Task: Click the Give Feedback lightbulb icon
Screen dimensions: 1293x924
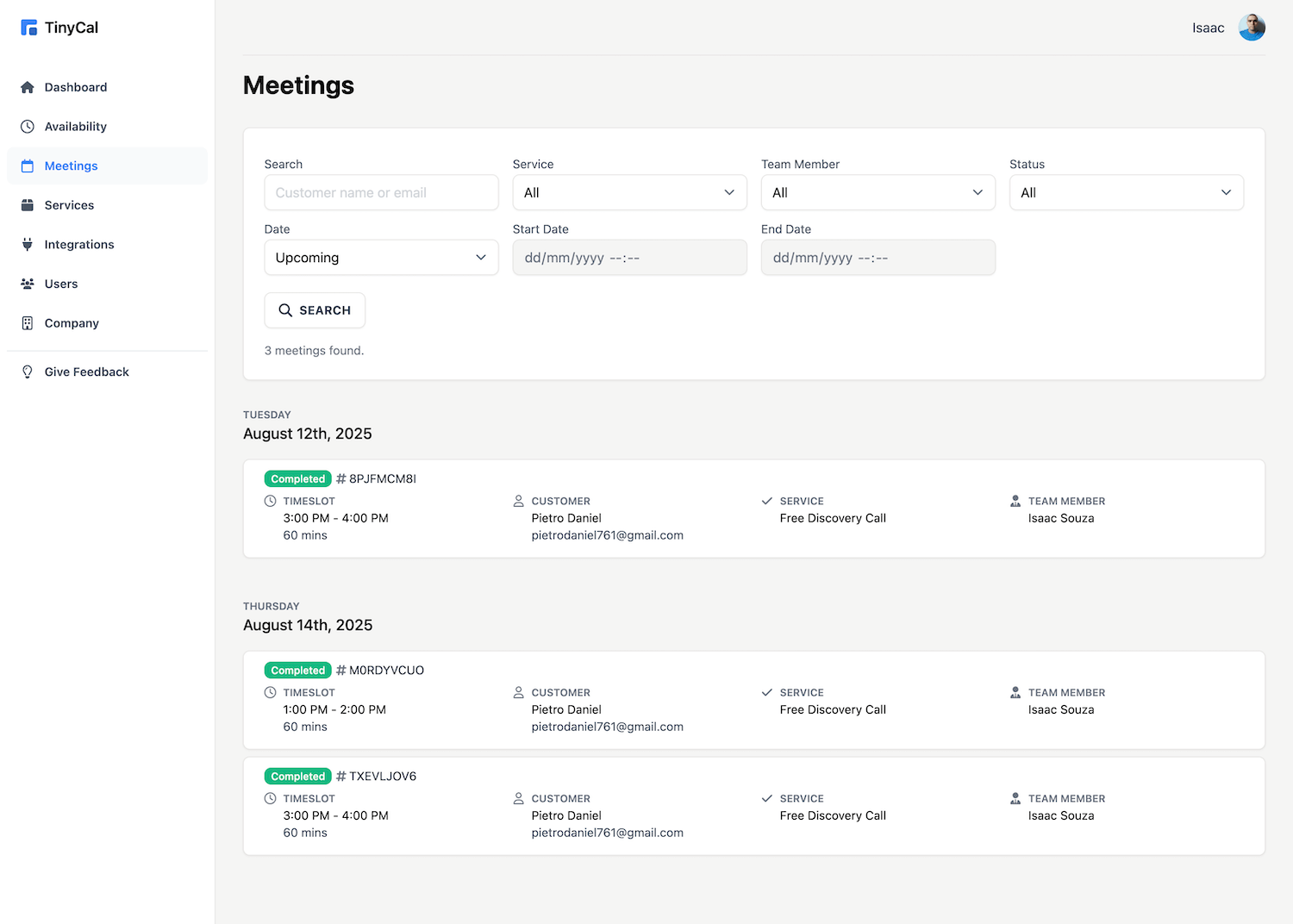Action: point(28,371)
